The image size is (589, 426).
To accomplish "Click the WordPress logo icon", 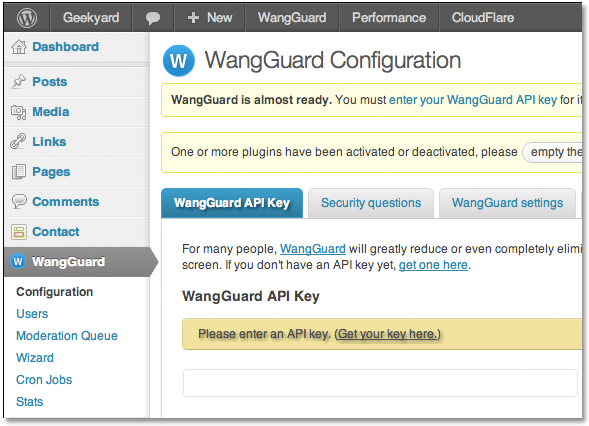I will pyautogui.click(x=27, y=18).
